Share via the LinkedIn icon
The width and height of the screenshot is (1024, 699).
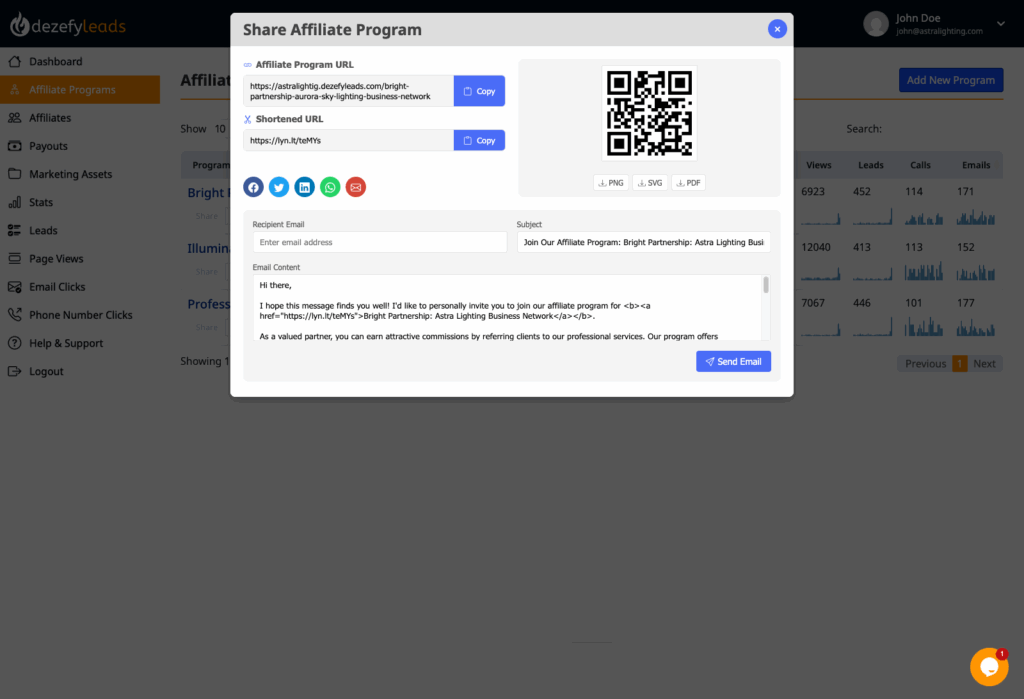click(304, 187)
